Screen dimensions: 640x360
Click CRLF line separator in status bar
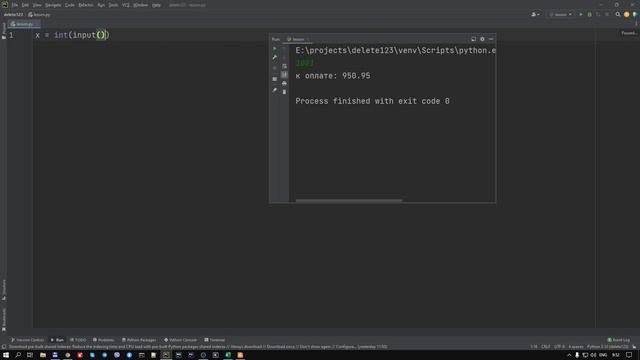546,347
